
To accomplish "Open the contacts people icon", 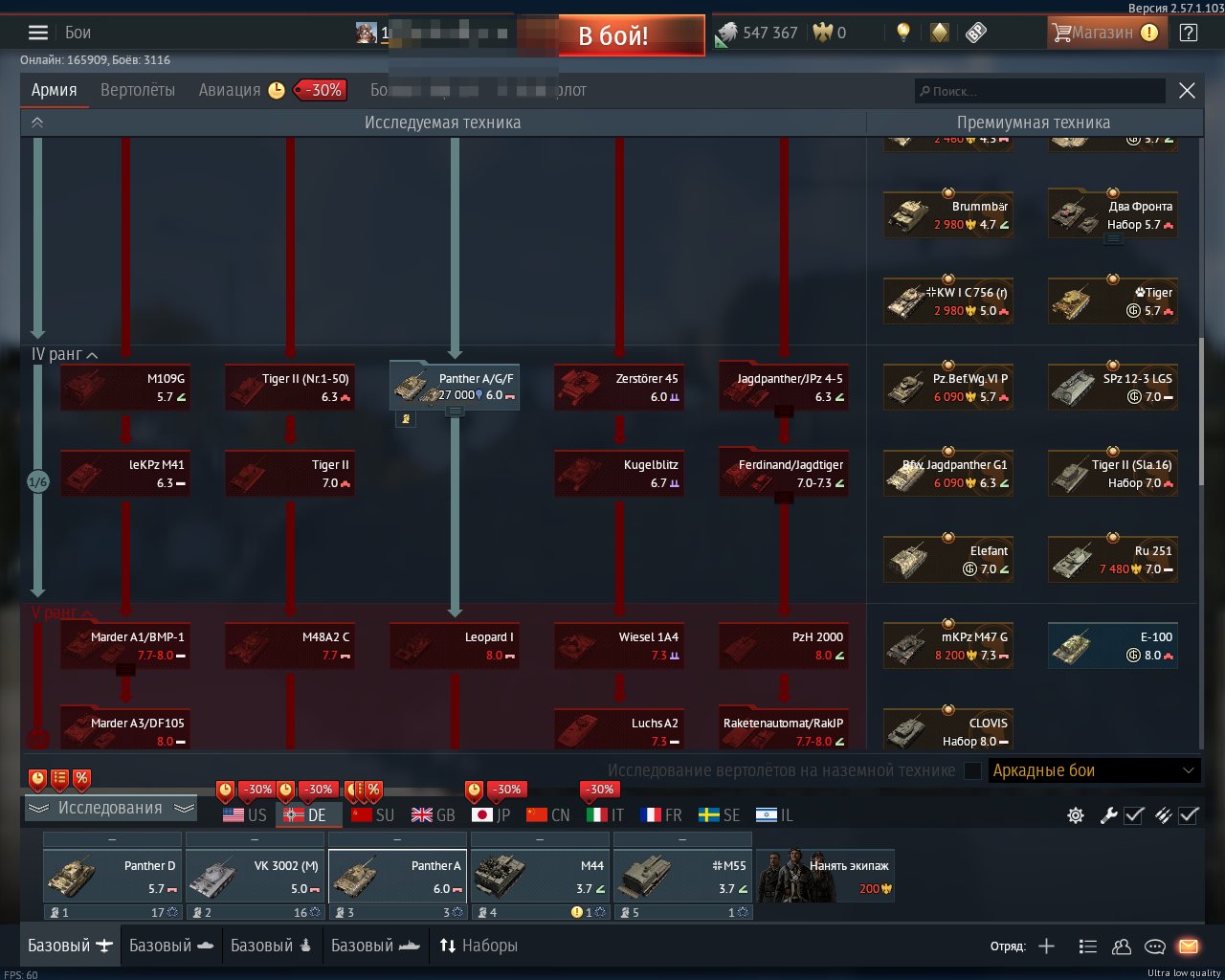I will [x=1122, y=947].
